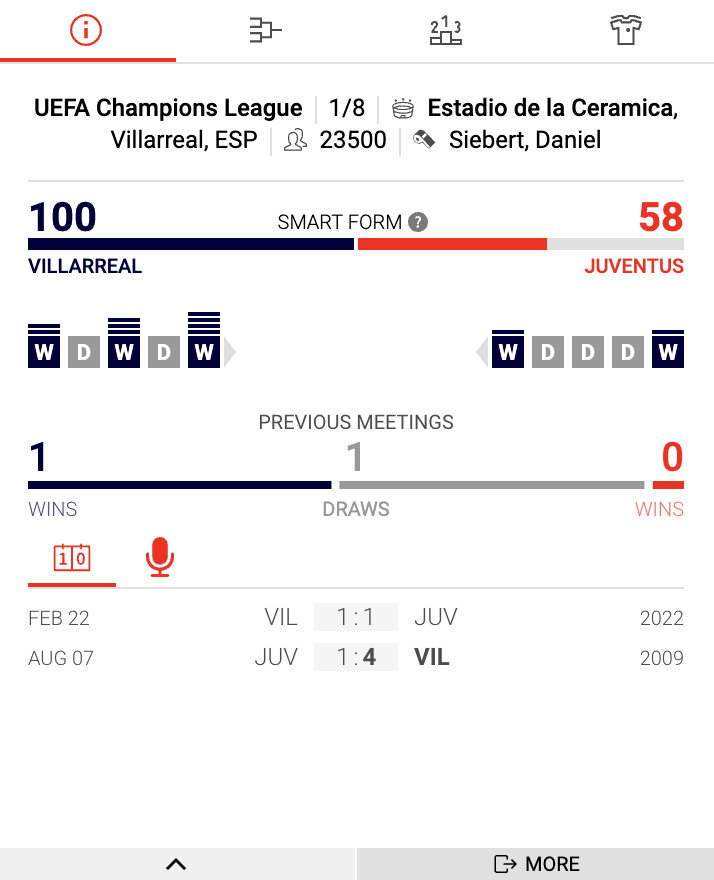This screenshot has height=880, width=714.
Task: Click the Villarreal team name
Action: coord(85,267)
